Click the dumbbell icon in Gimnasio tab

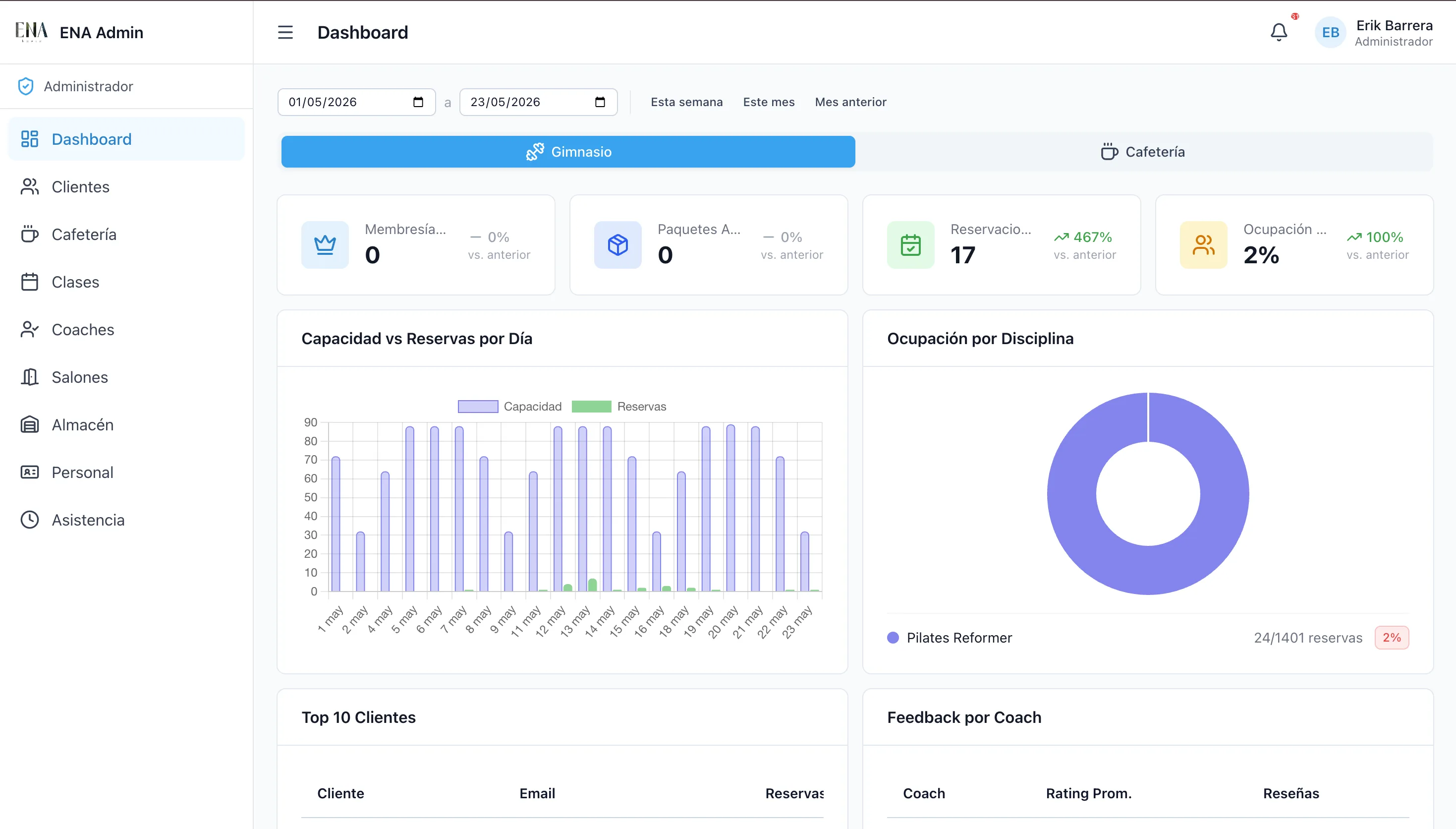coord(535,151)
